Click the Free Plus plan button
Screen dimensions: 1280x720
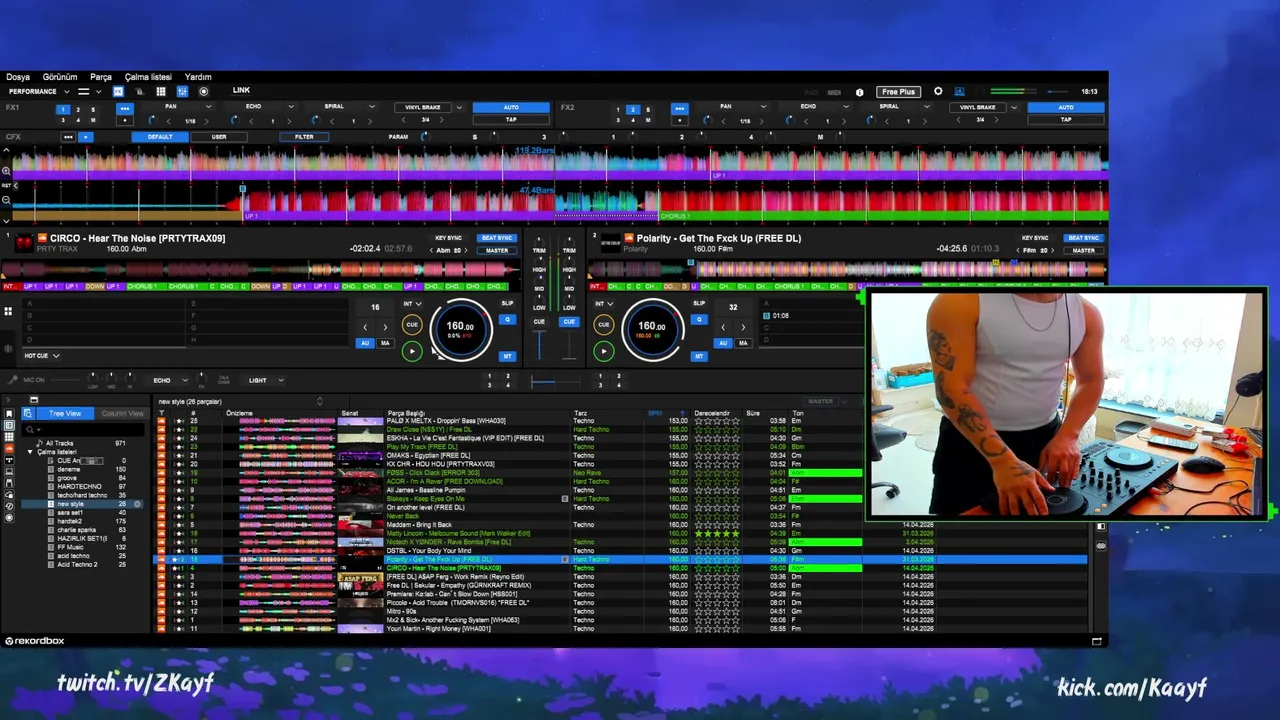[x=898, y=92]
